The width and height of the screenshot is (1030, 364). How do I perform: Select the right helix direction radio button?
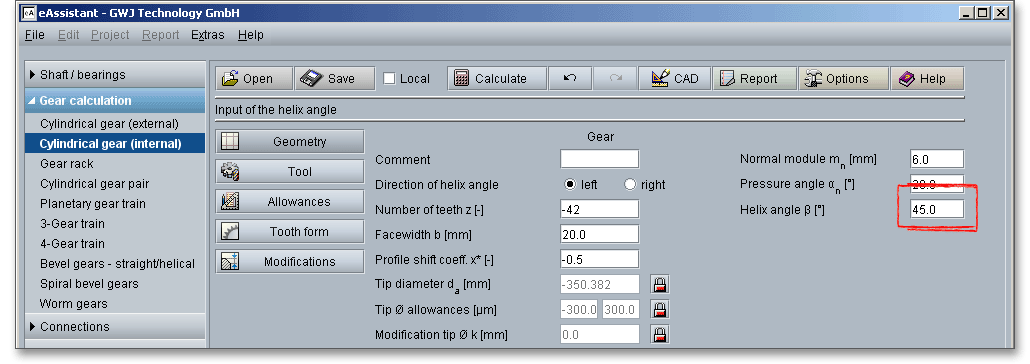(x=630, y=185)
